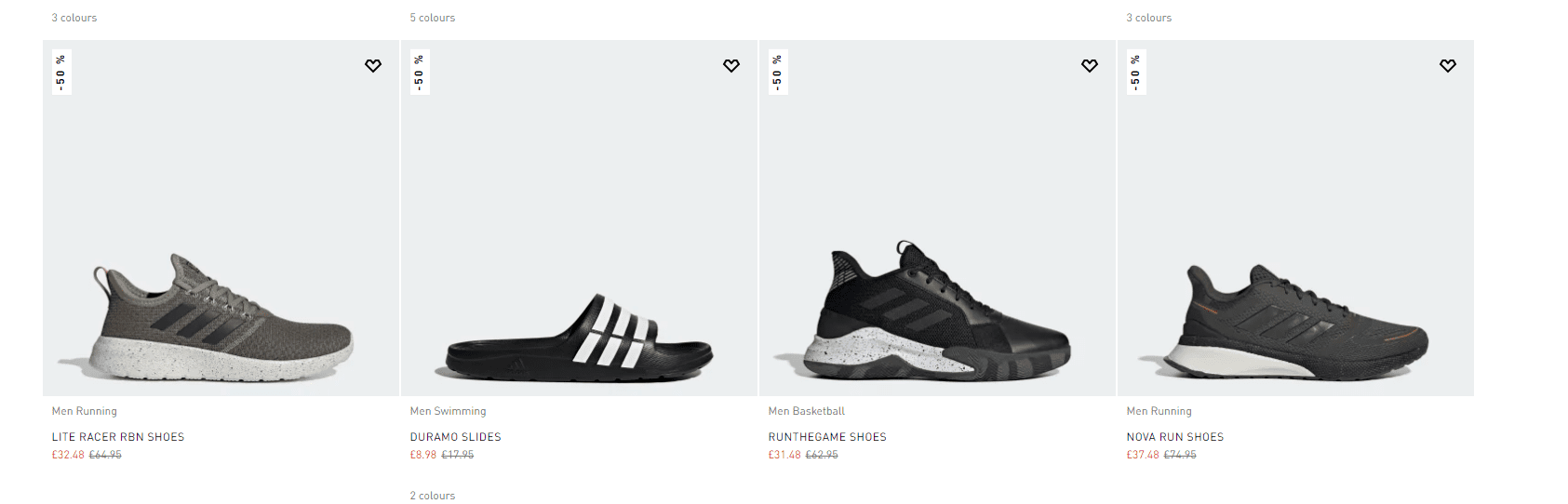
Task: Click -50% discount label on Nova Run
Action: click(x=1136, y=73)
